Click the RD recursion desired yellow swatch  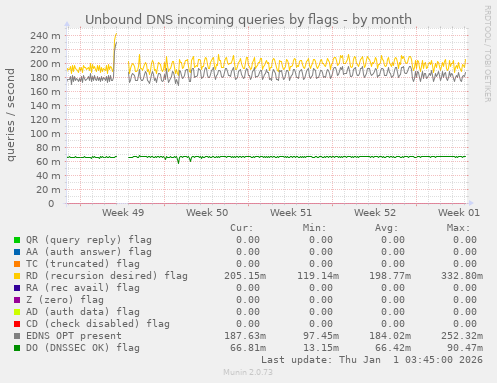pyautogui.click(x=17, y=276)
